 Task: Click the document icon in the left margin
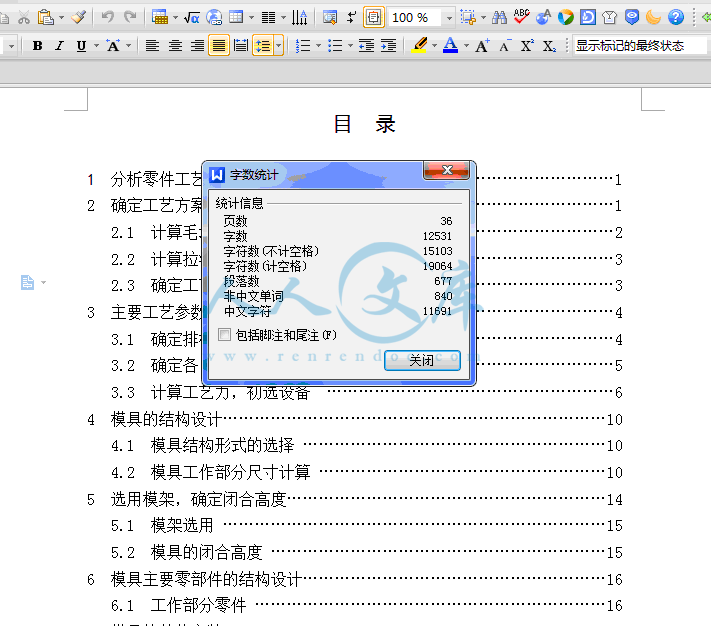tap(27, 282)
